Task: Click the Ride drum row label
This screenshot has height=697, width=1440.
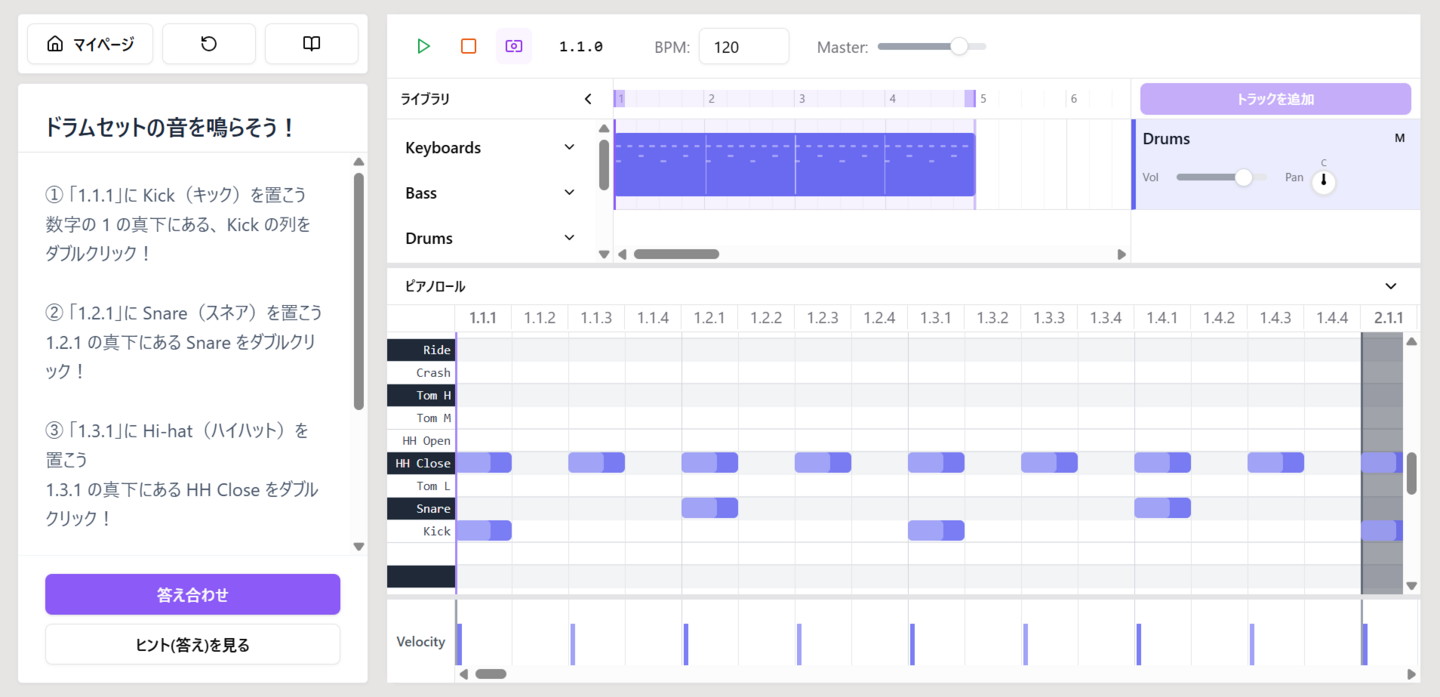Action: 421,350
